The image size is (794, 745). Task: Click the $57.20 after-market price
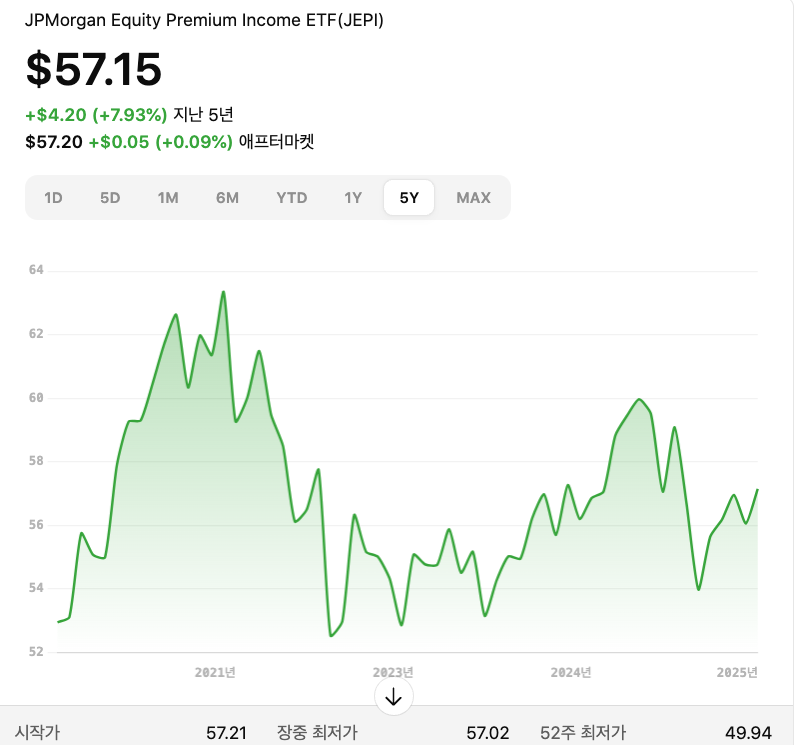tap(54, 142)
